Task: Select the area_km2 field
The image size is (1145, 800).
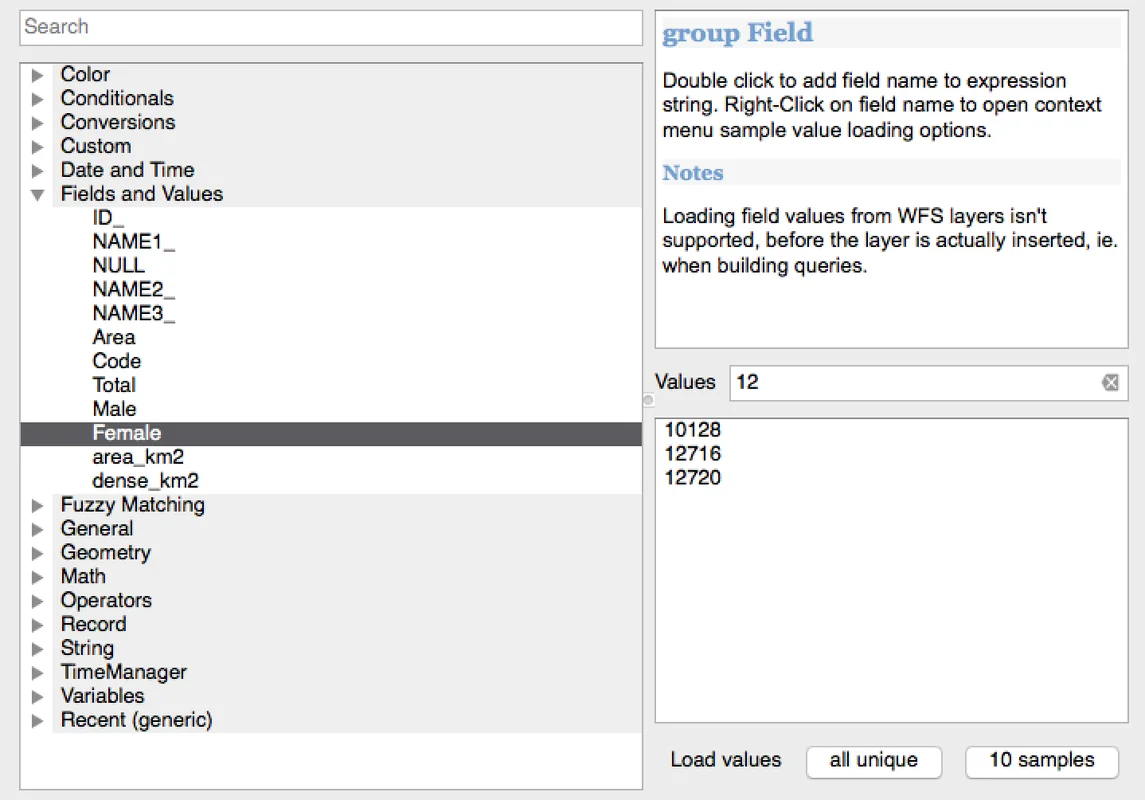Action: click(x=137, y=457)
